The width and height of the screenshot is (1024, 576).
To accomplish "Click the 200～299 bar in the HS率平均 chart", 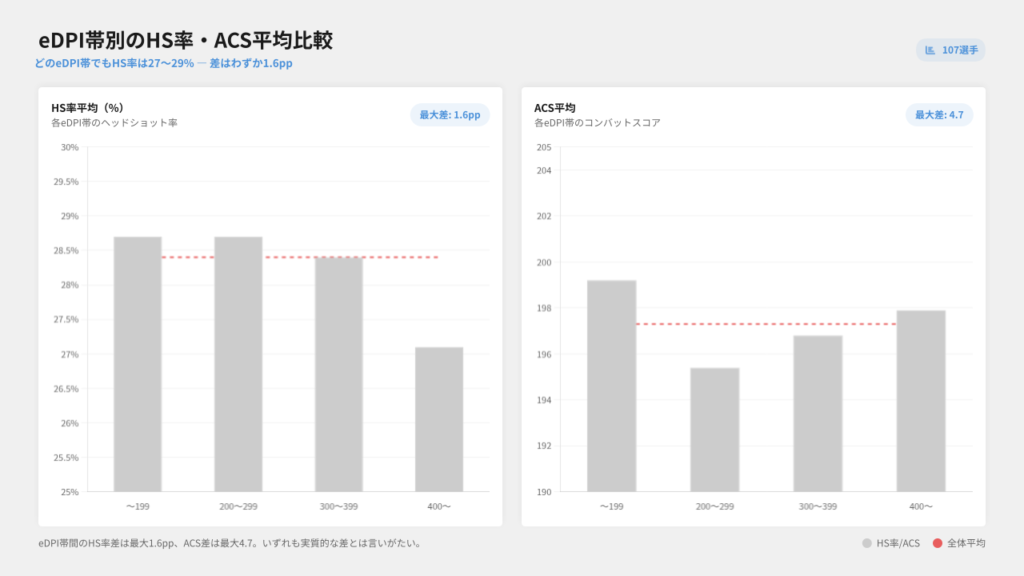I will 238,364.
